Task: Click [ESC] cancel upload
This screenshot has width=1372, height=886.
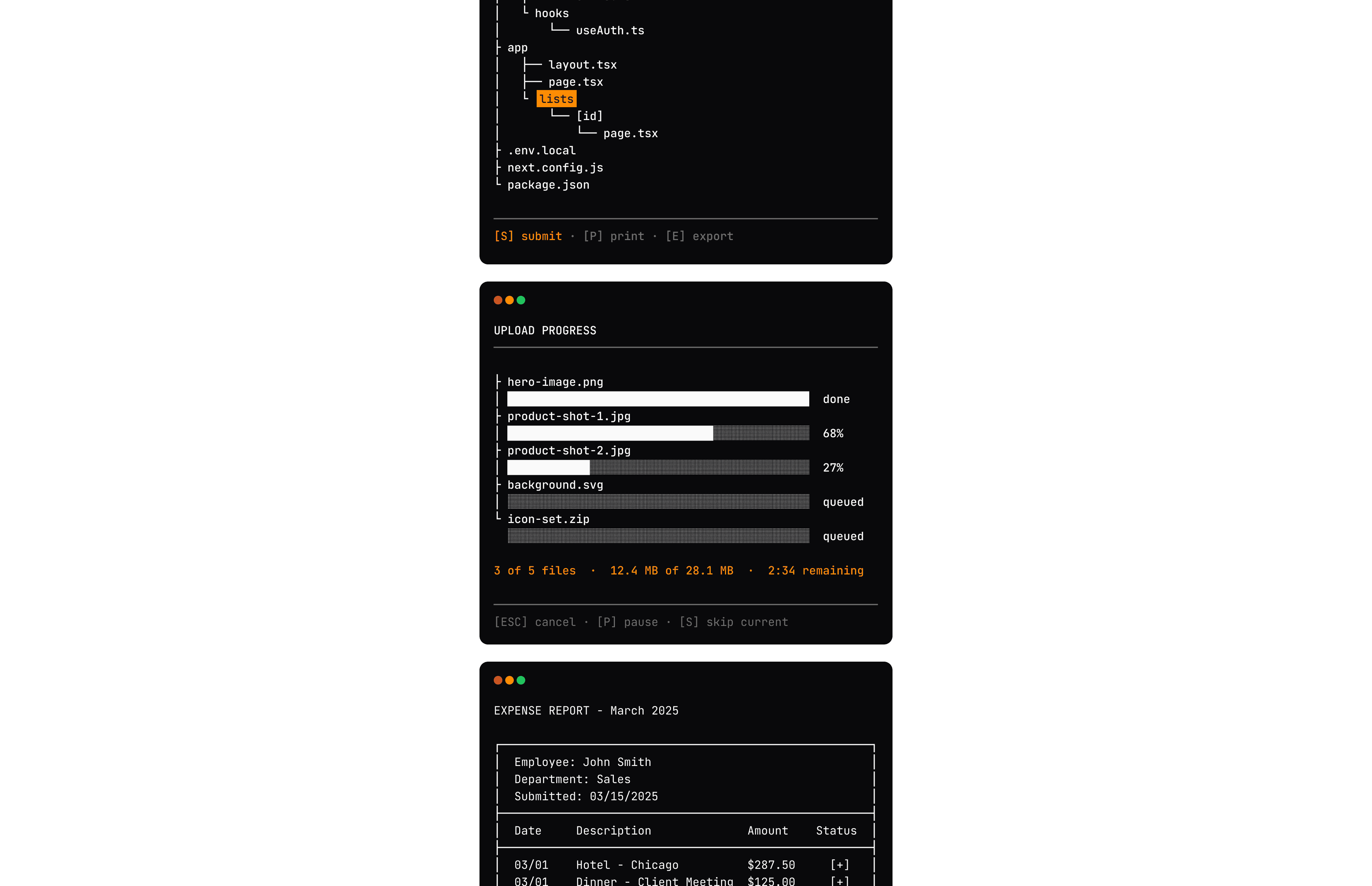Action: point(535,622)
